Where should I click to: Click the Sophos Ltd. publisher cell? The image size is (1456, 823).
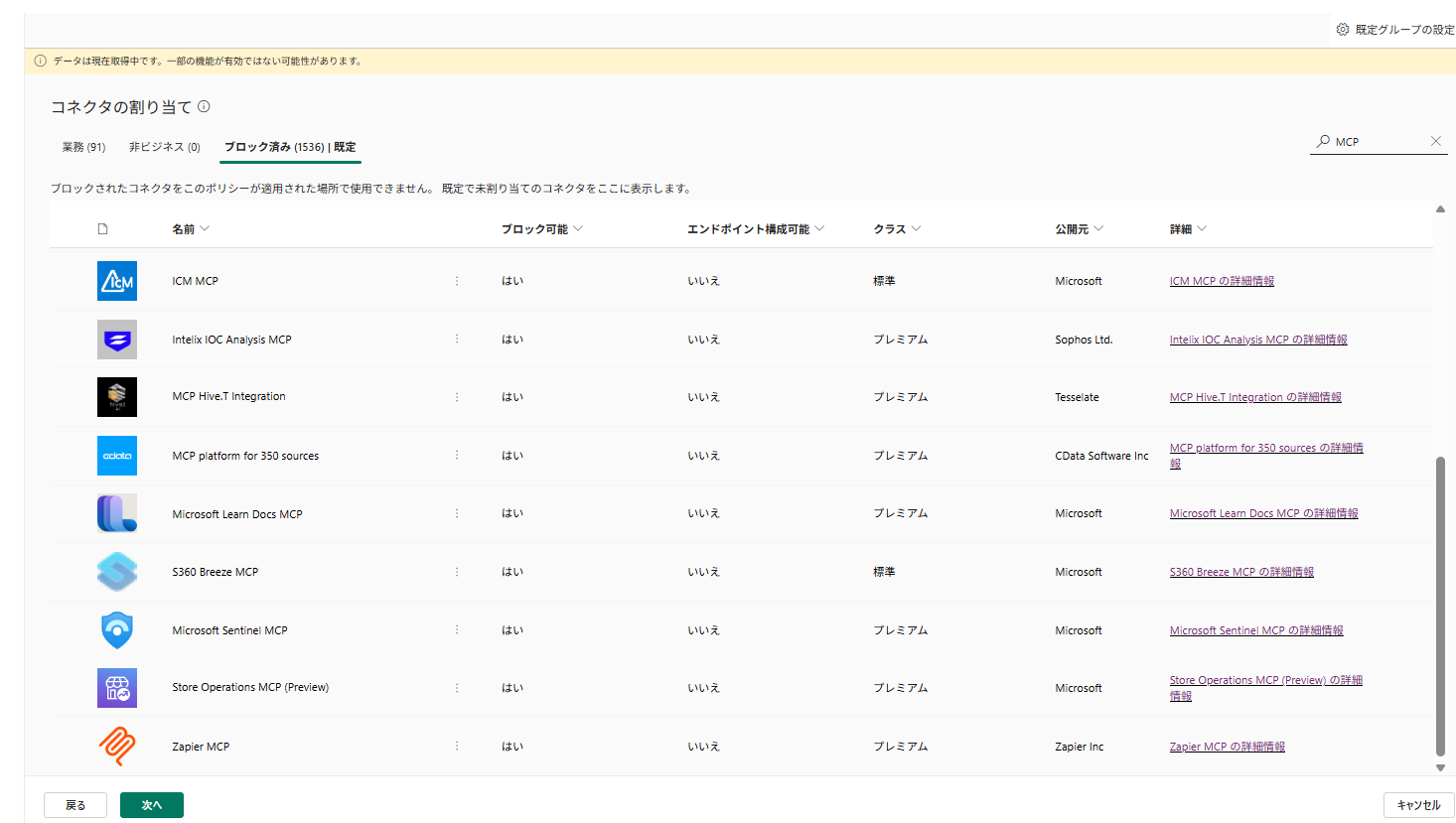coord(1084,340)
